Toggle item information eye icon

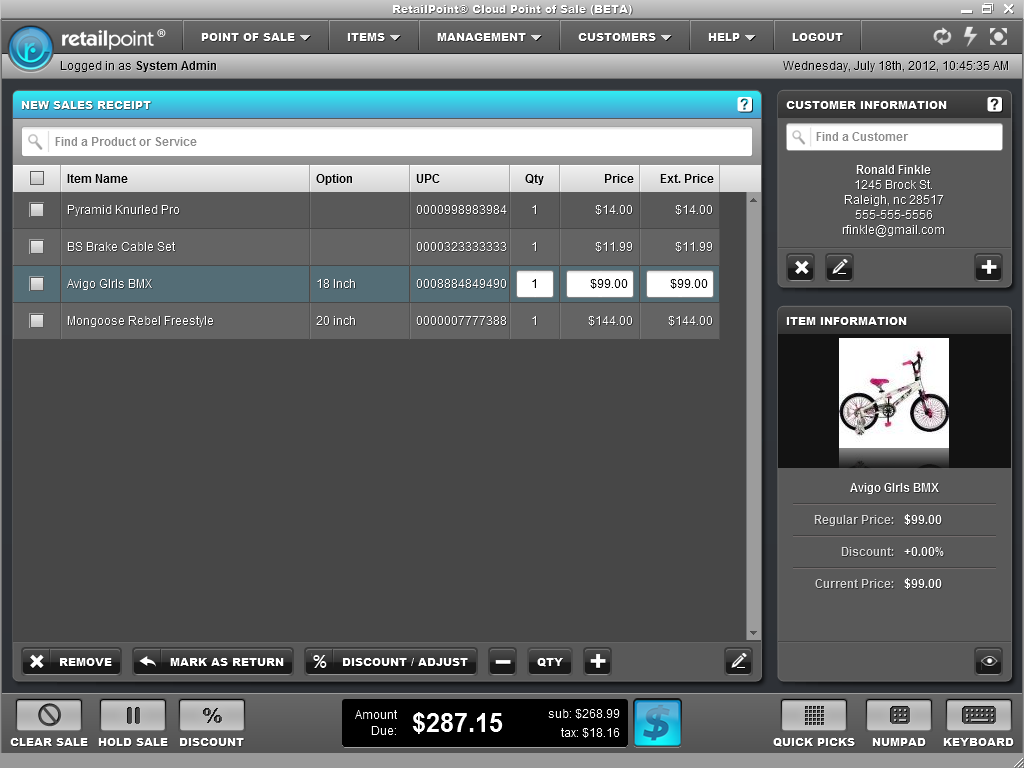[x=989, y=662]
